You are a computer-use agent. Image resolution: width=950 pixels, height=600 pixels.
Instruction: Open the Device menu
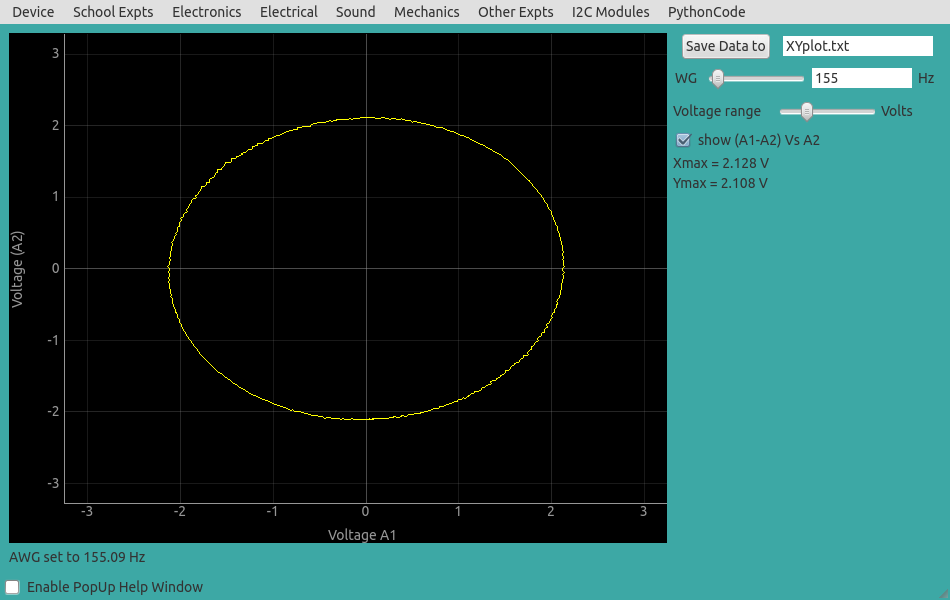pyautogui.click(x=31, y=12)
